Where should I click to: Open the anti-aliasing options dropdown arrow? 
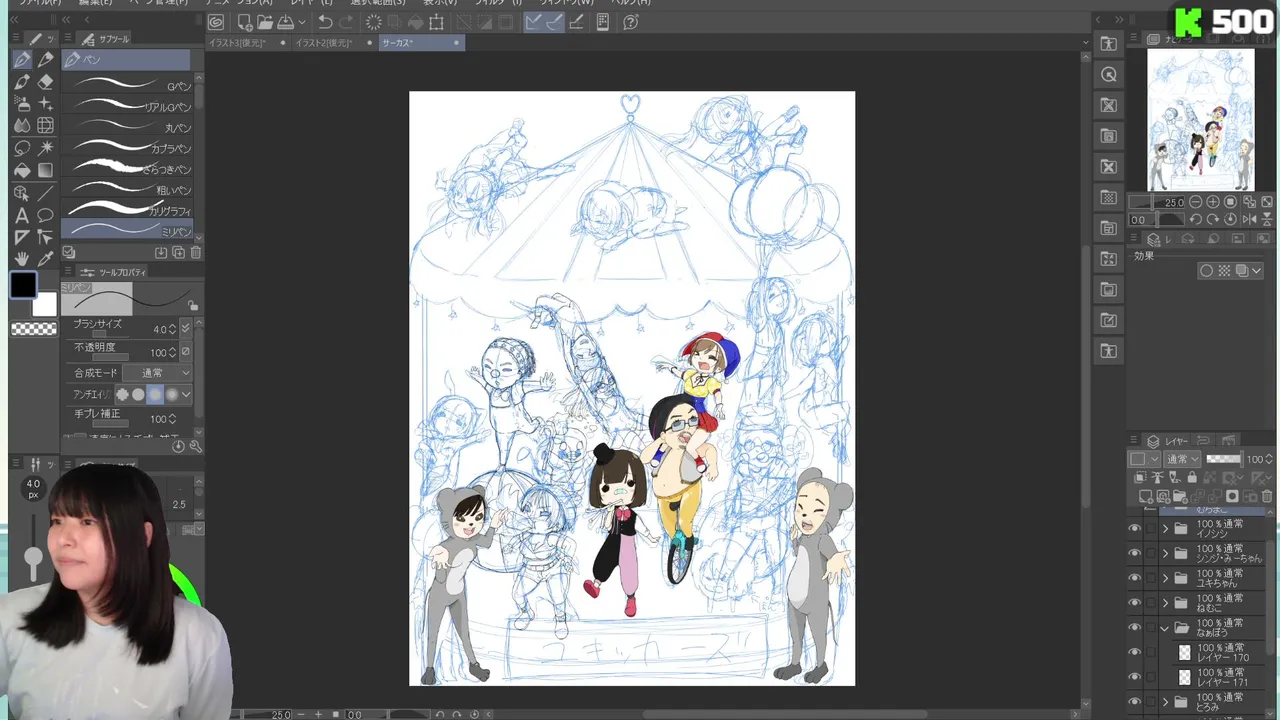[186, 395]
